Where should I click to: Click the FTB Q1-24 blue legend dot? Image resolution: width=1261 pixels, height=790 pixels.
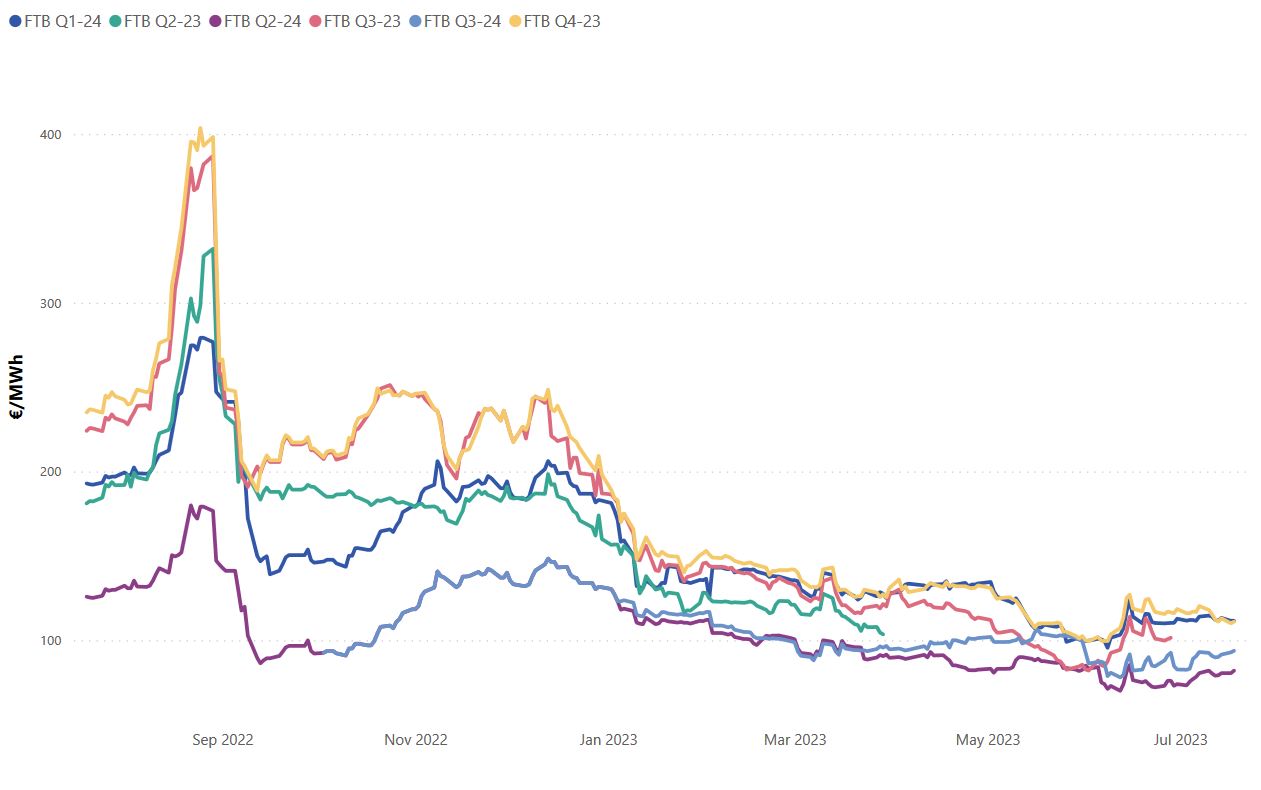[14, 21]
